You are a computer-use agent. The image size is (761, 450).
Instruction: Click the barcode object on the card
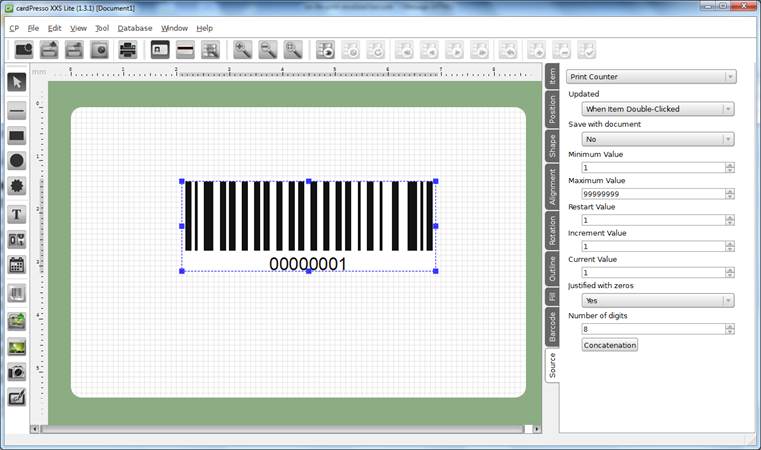(309, 226)
